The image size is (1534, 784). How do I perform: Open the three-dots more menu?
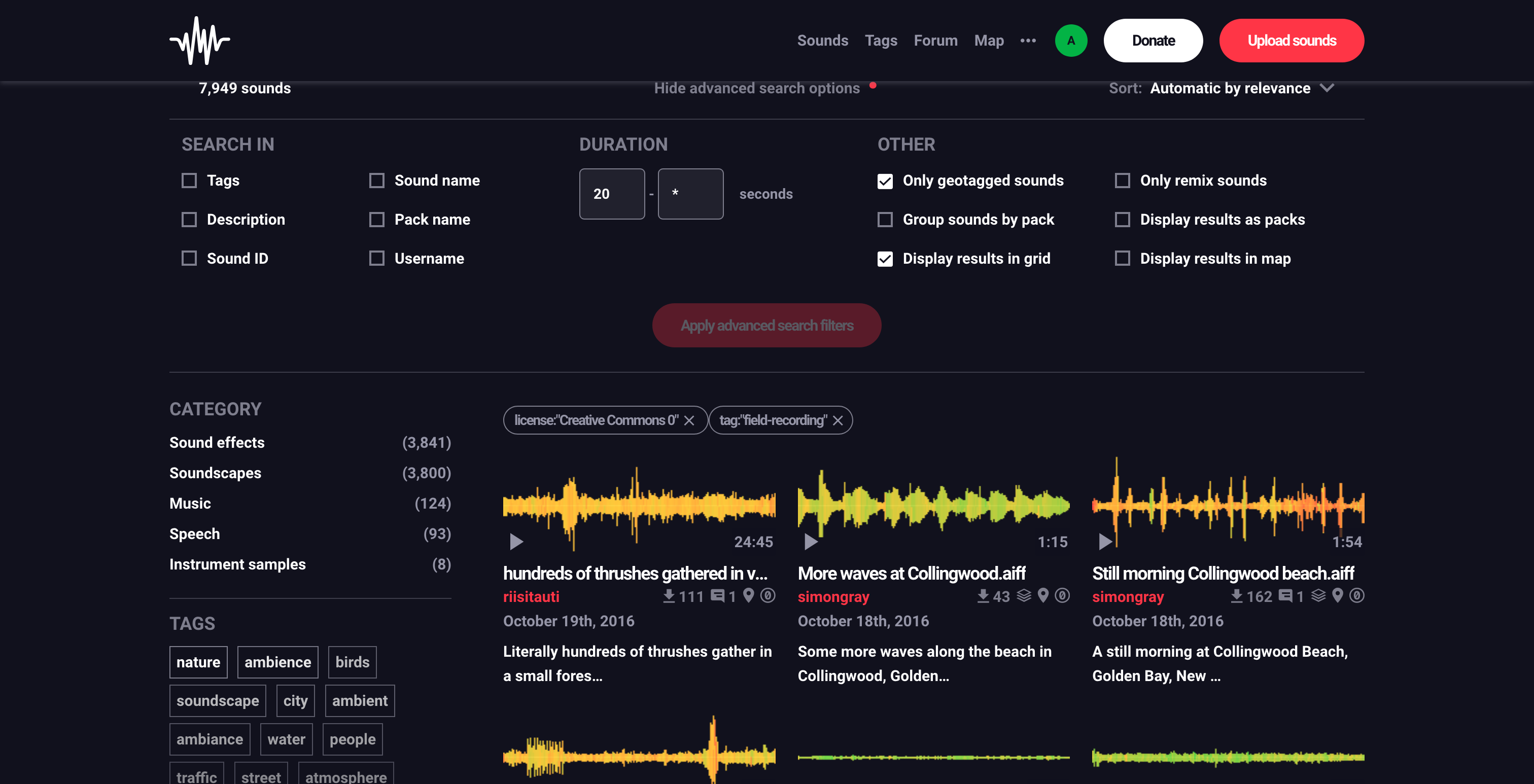1028,41
